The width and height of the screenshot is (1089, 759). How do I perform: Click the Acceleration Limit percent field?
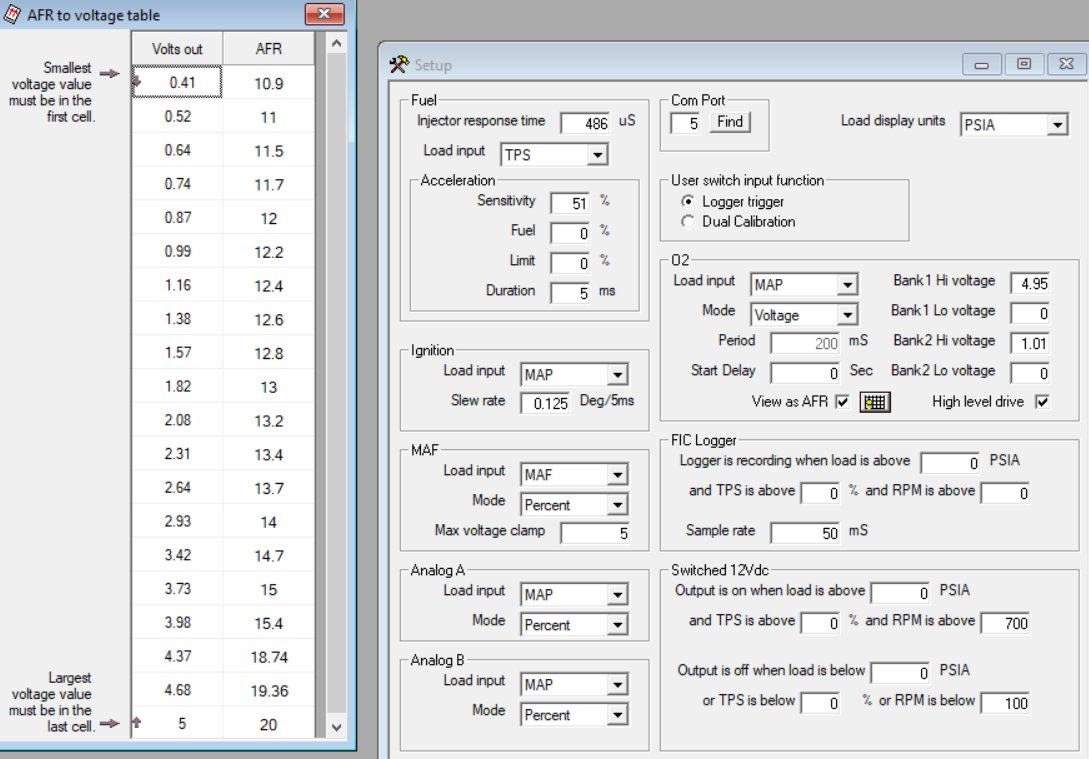570,263
